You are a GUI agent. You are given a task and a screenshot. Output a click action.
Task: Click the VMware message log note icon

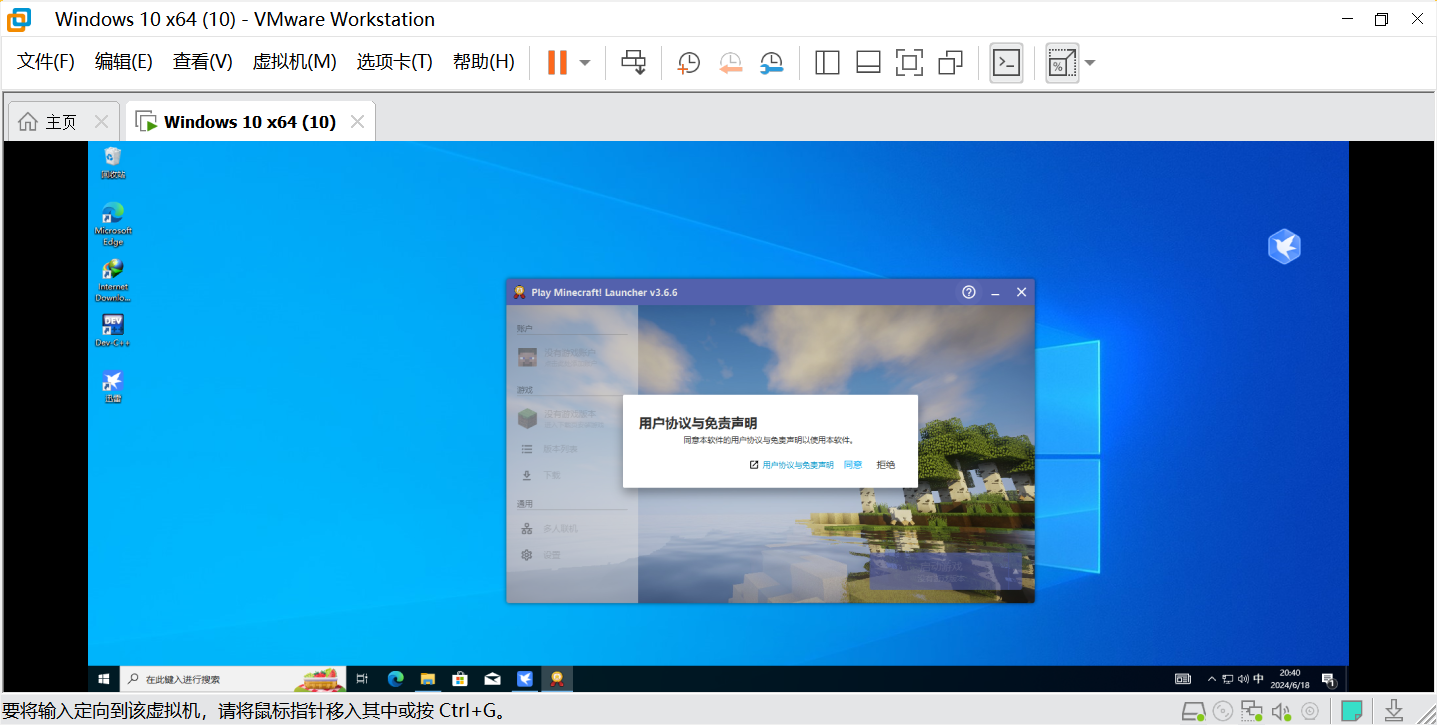coord(1352,711)
